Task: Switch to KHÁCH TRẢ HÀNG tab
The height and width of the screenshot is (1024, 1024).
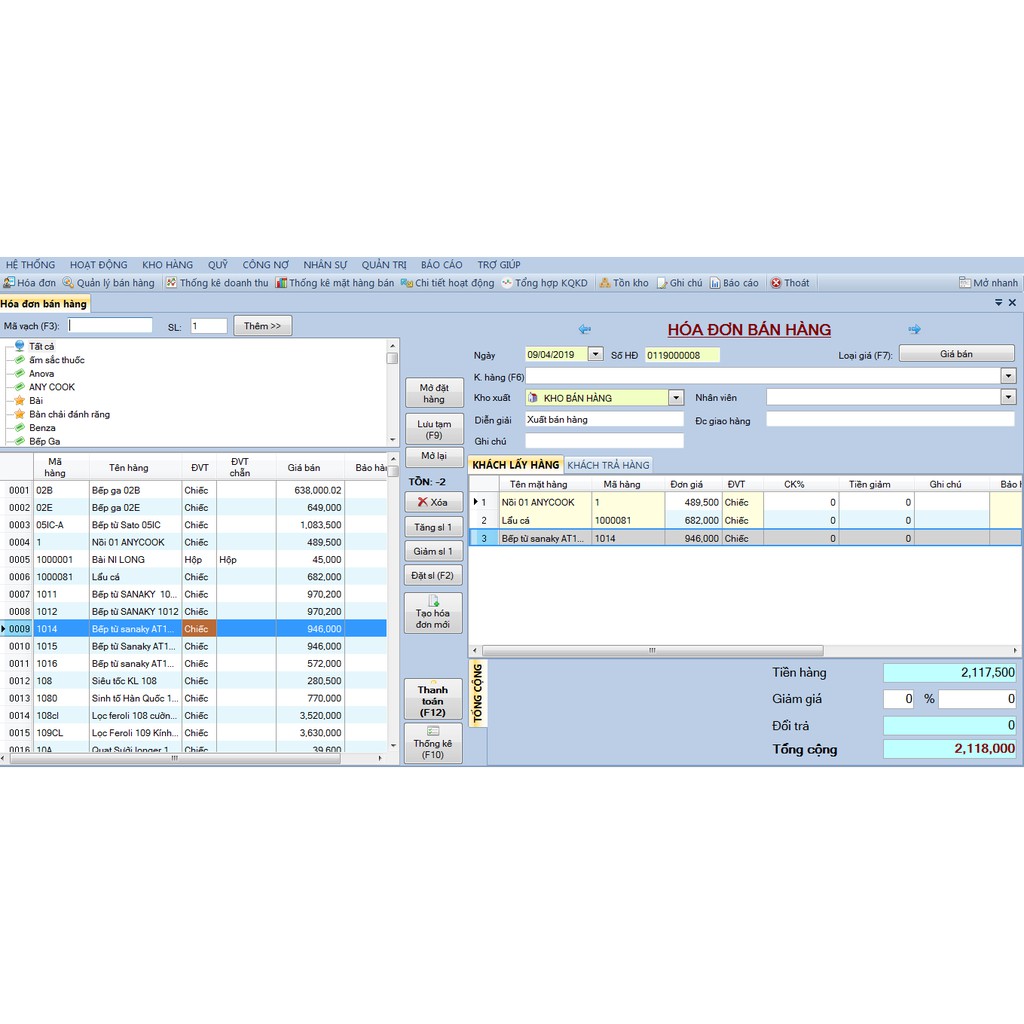Action: [609, 465]
